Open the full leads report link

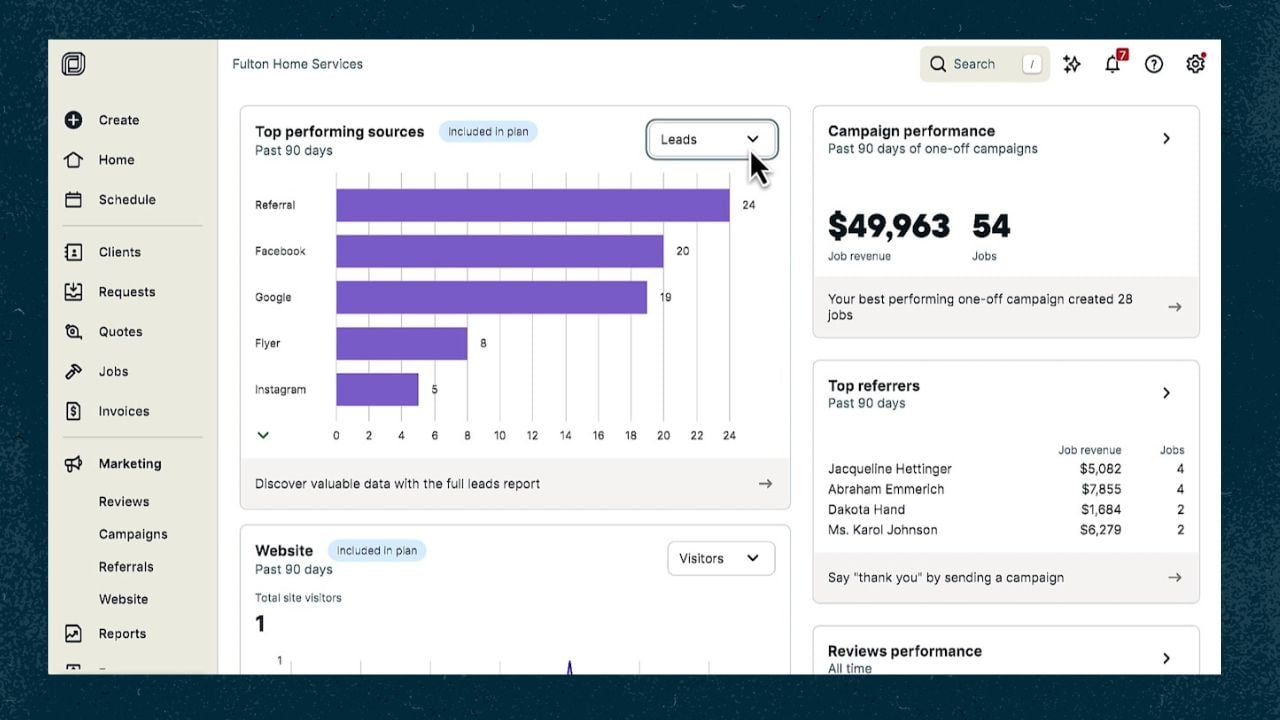[515, 484]
